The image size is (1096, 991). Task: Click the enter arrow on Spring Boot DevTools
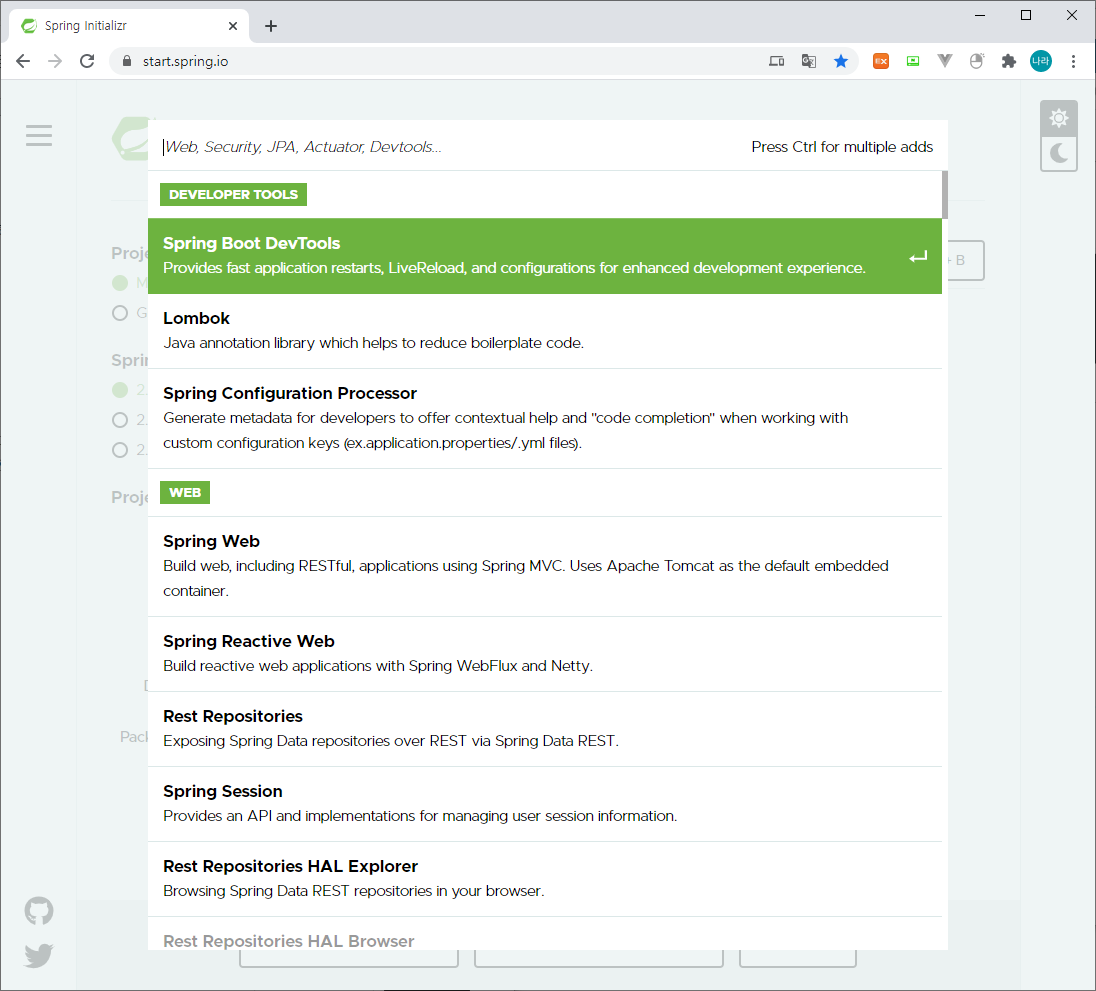[918, 256]
